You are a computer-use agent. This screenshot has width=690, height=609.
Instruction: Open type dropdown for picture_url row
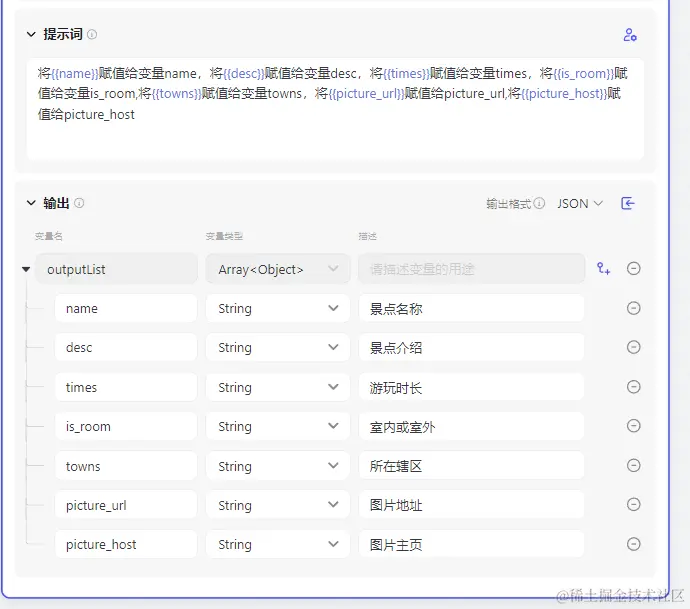tap(278, 505)
